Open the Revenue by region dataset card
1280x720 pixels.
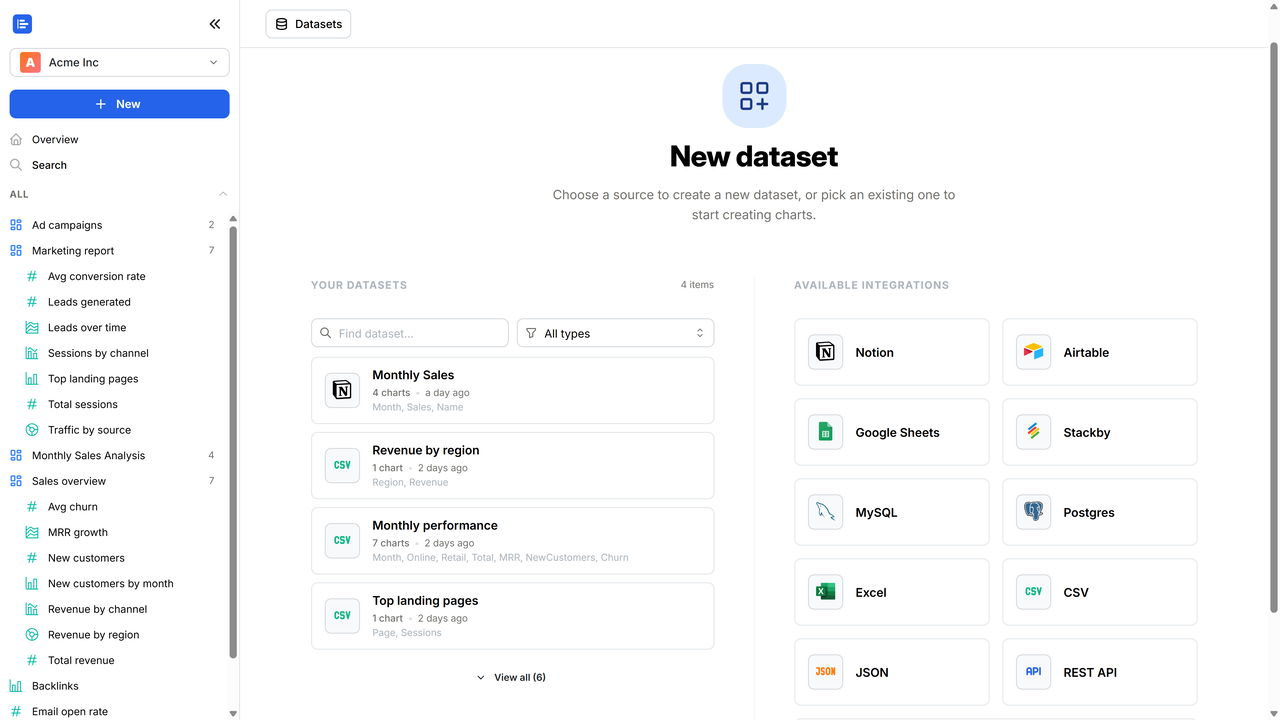click(512, 465)
